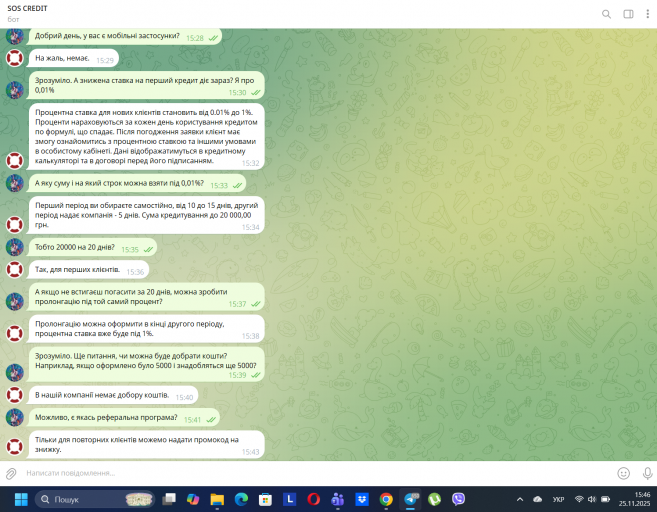
Task: Click message 'Процентна ставка для нових клієнтів'
Action: 146,137
